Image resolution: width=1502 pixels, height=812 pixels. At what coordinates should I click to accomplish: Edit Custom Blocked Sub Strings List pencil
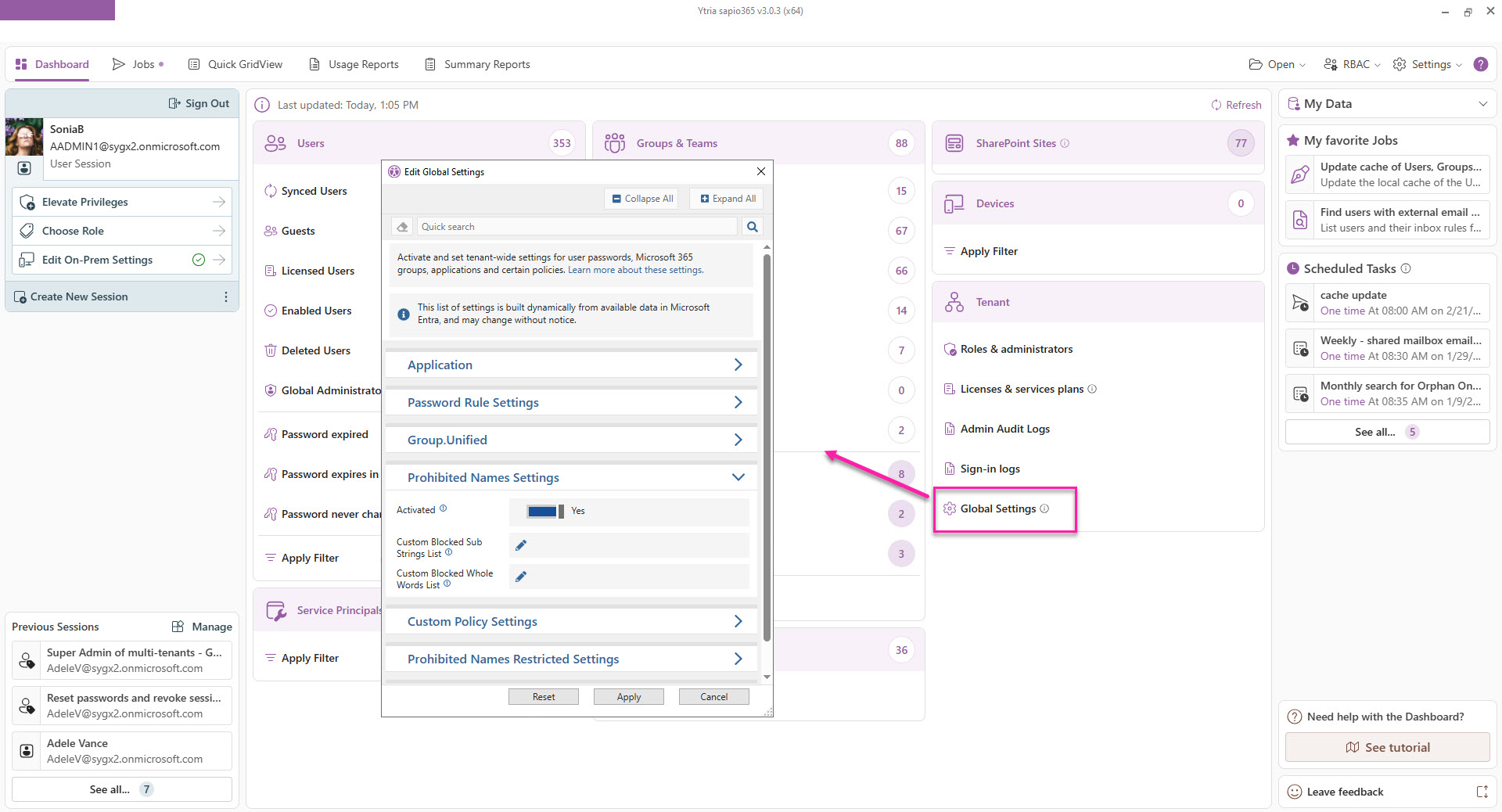(x=521, y=545)
